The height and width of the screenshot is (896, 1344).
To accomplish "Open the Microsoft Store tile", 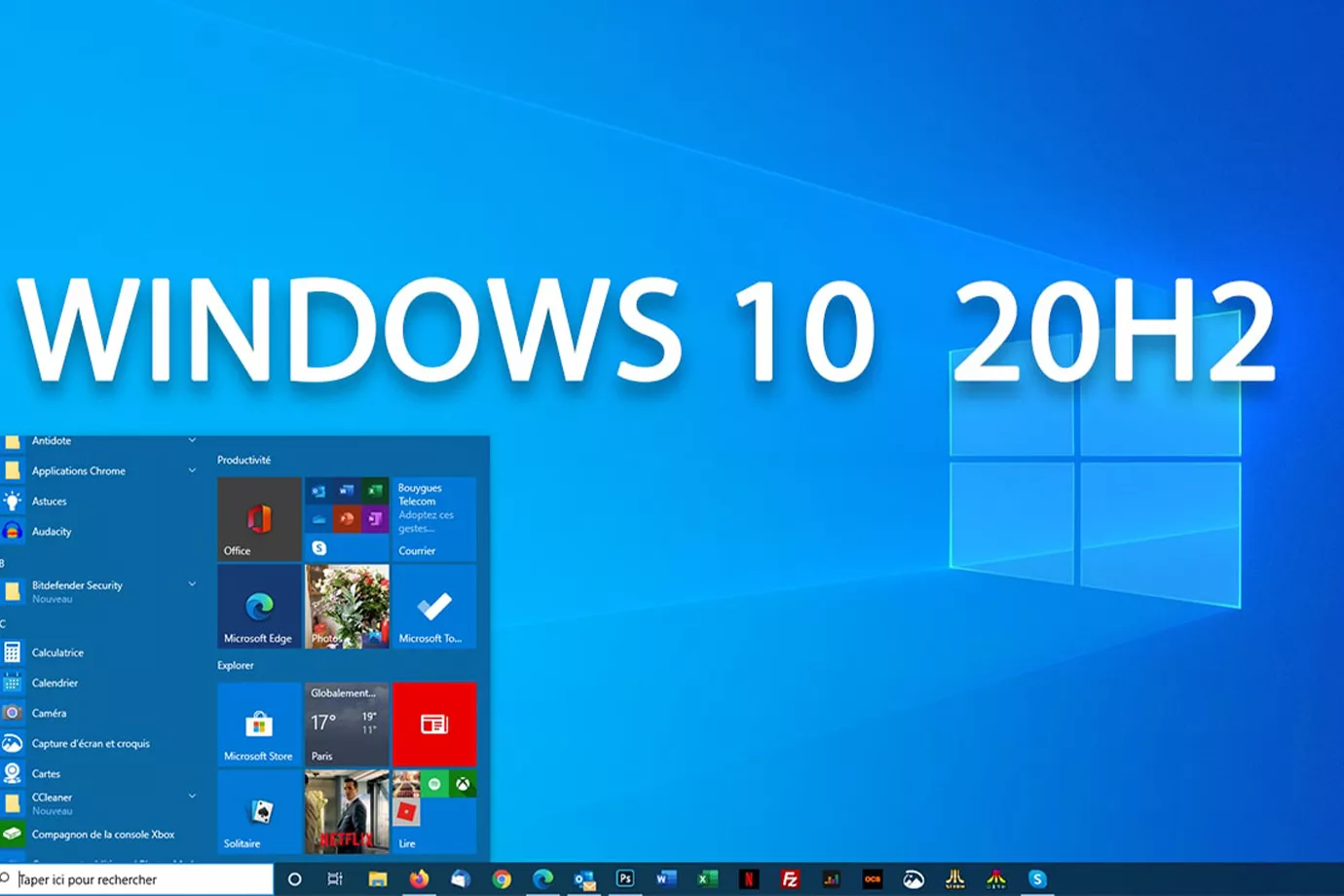I will (259, 725).
